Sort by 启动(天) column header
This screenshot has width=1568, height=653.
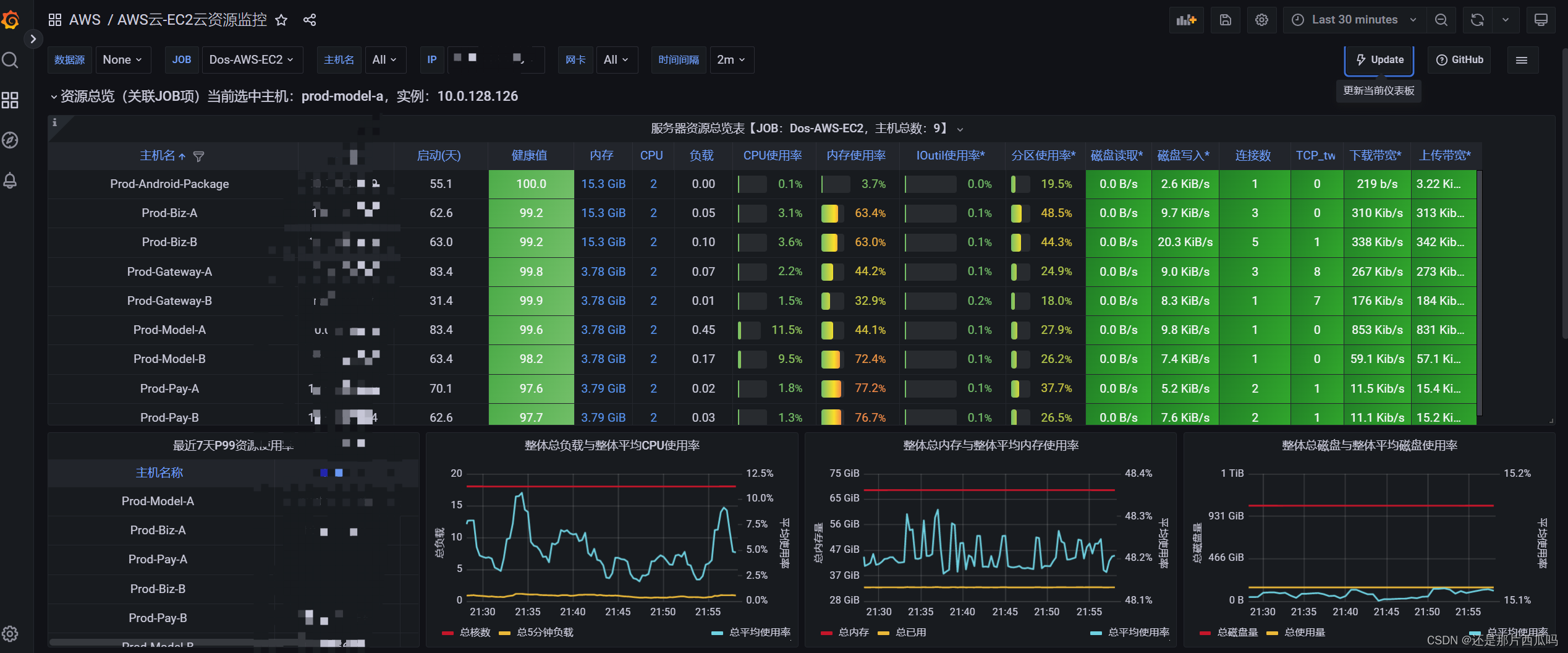pos(439,156)
